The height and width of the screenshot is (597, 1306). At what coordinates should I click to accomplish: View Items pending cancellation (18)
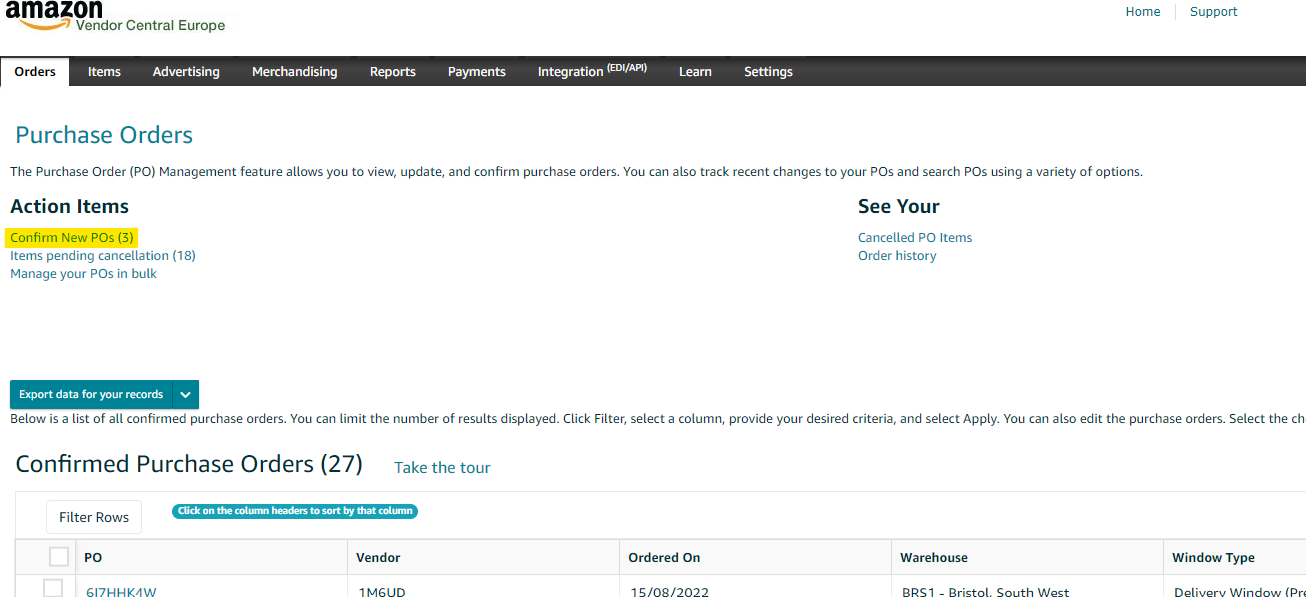(103, 256)
